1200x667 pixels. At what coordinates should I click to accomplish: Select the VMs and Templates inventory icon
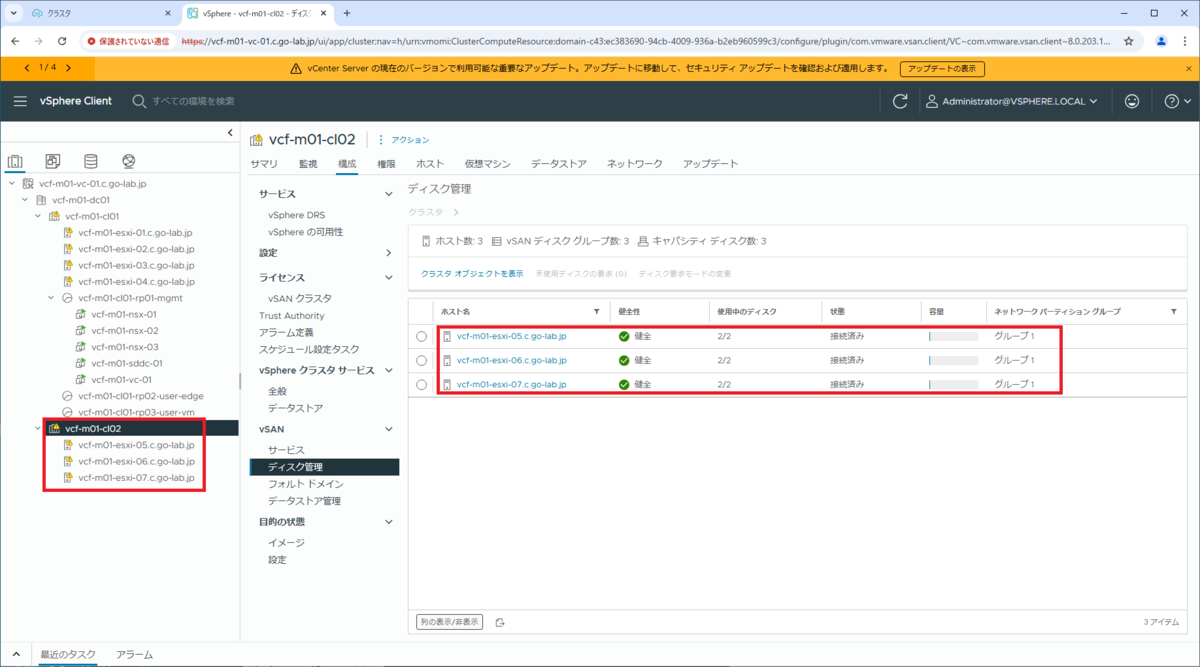pyautogui.click(x=53, y=162)
